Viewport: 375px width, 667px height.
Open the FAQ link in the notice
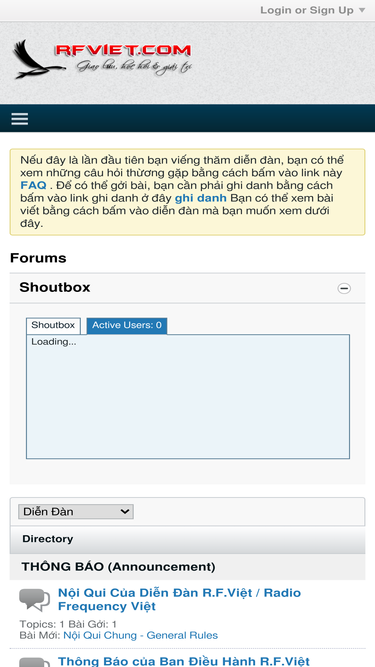(x=33, y=185)
